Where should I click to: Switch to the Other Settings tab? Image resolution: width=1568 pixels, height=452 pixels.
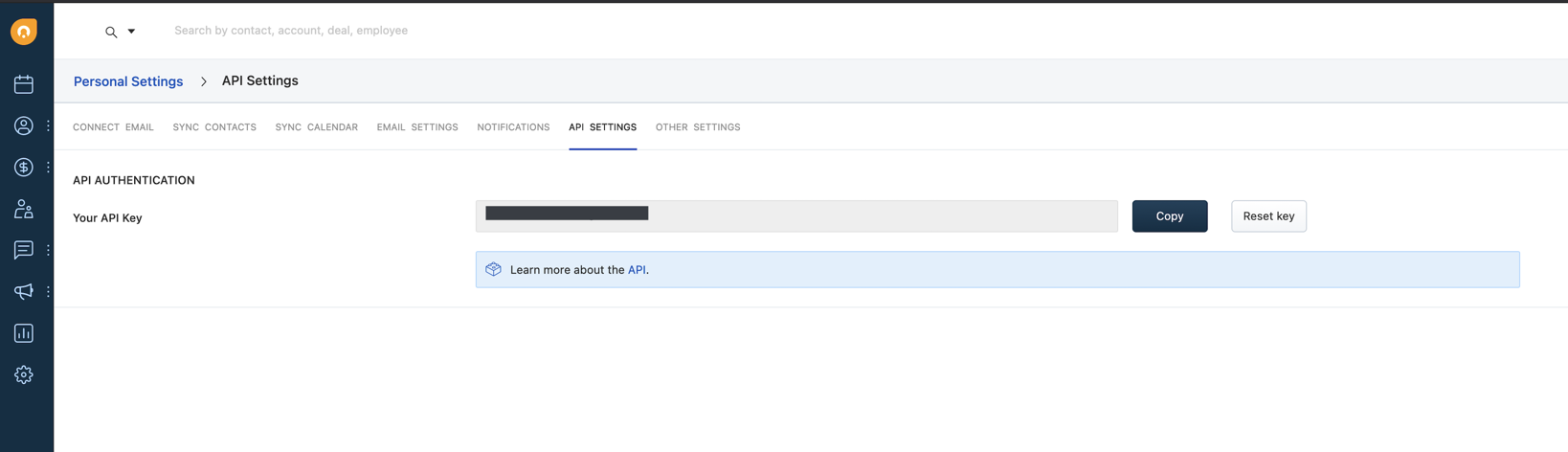coord(698,127)
